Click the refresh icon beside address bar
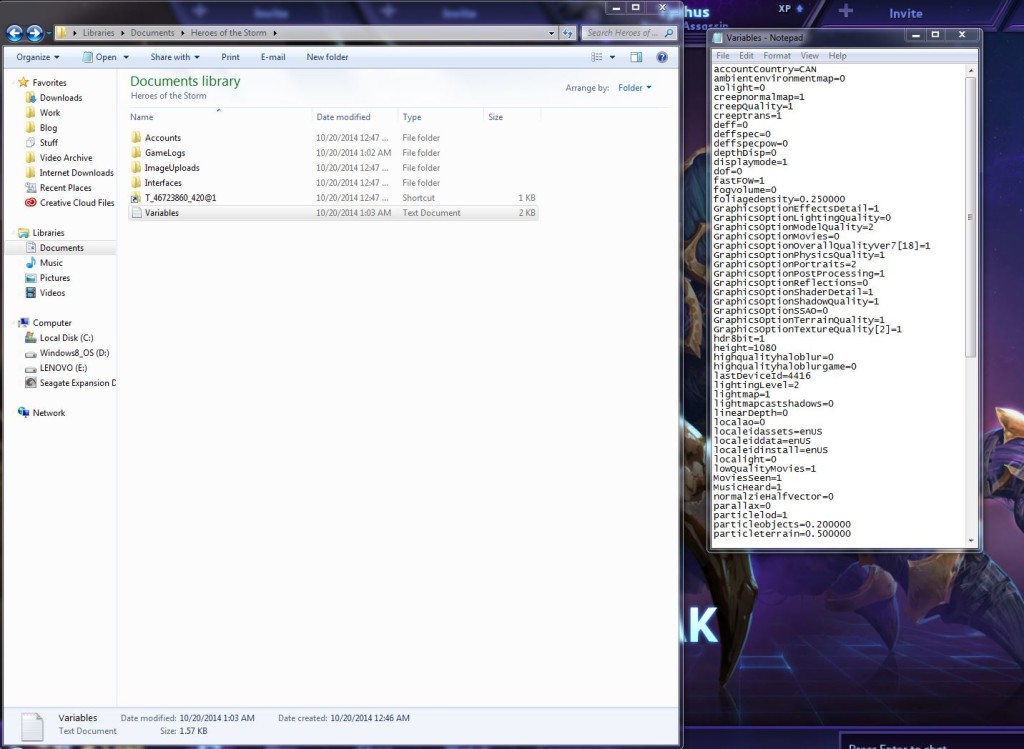This screenshot has height=749, width=1024. click(568, 33)
